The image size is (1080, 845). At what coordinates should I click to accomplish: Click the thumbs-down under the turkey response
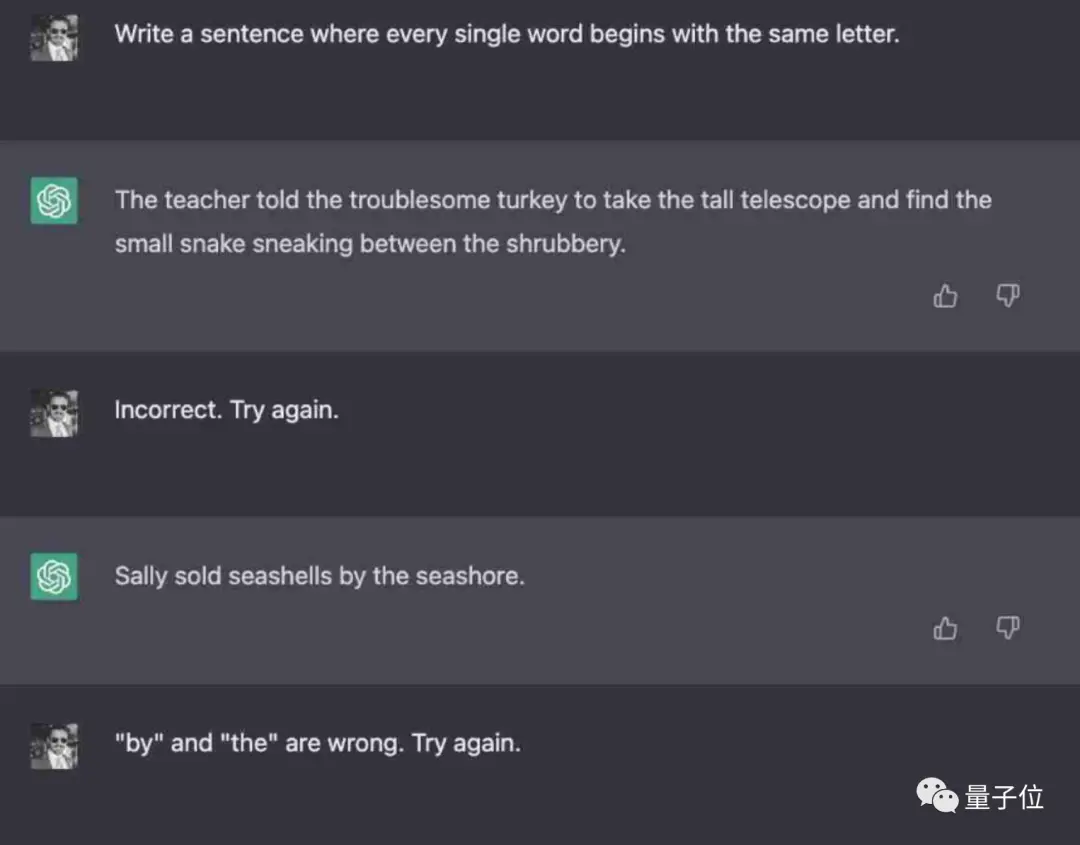[x=1007, y=296]
